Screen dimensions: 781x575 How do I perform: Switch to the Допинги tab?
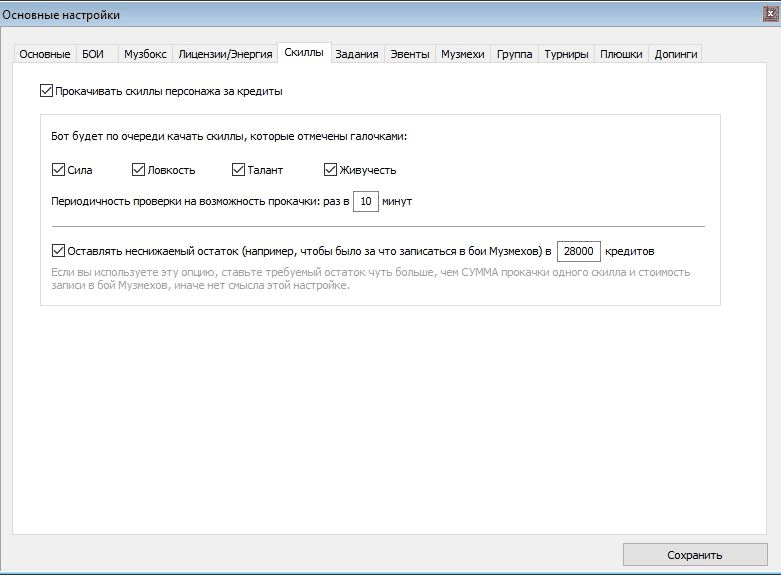tap(676, 54)
